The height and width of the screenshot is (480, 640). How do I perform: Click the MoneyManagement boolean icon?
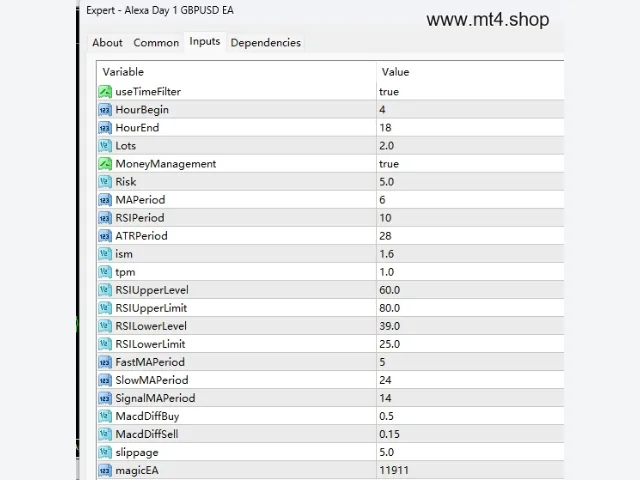pos(105,164)
